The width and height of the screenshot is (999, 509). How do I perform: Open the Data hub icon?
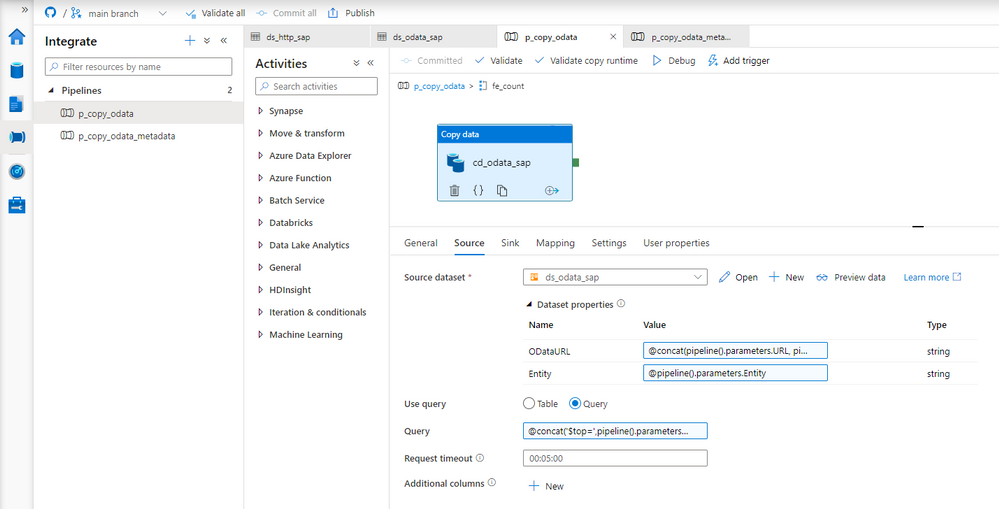[17, 70]
